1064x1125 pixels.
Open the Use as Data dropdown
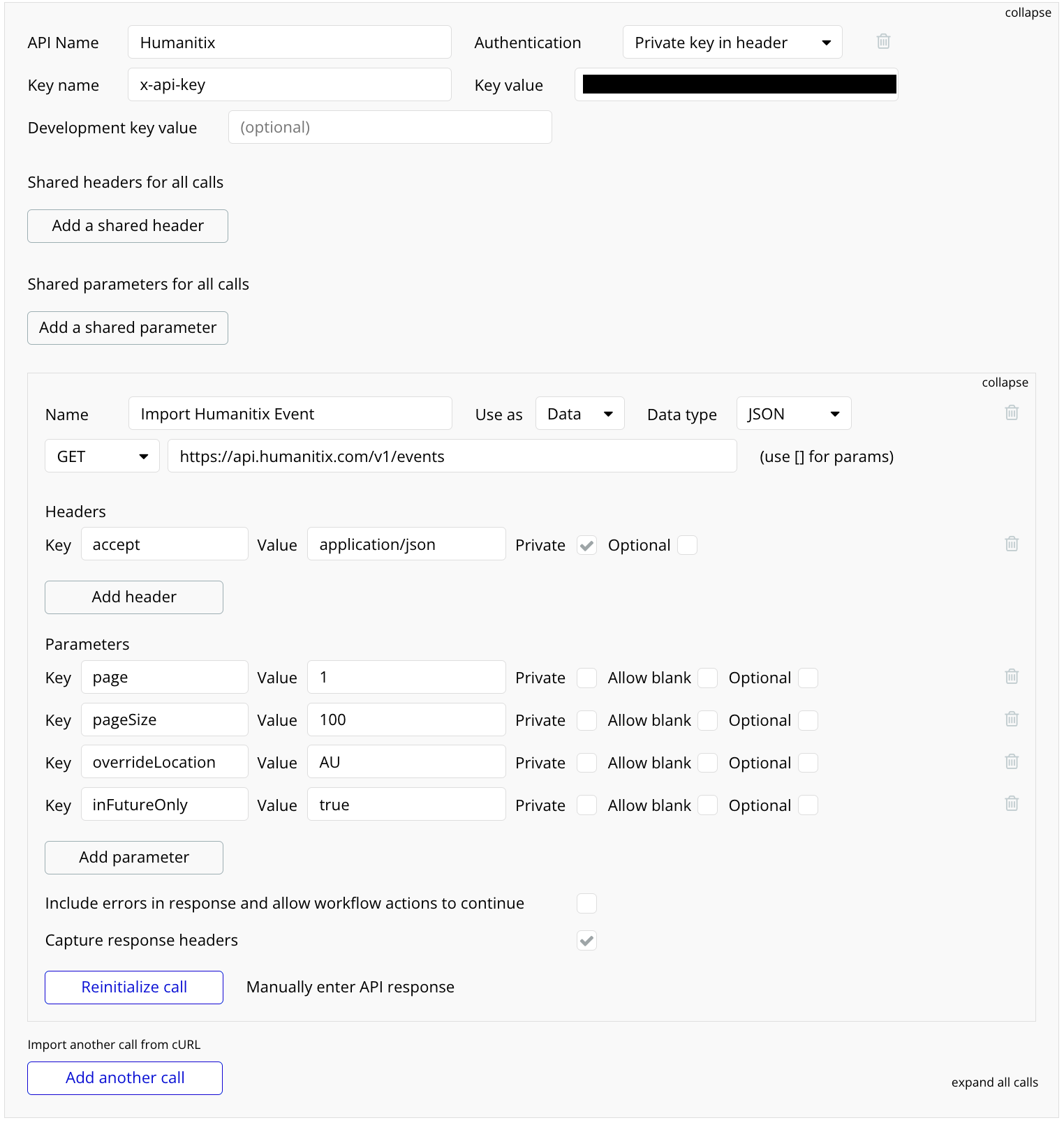(580, 414)
